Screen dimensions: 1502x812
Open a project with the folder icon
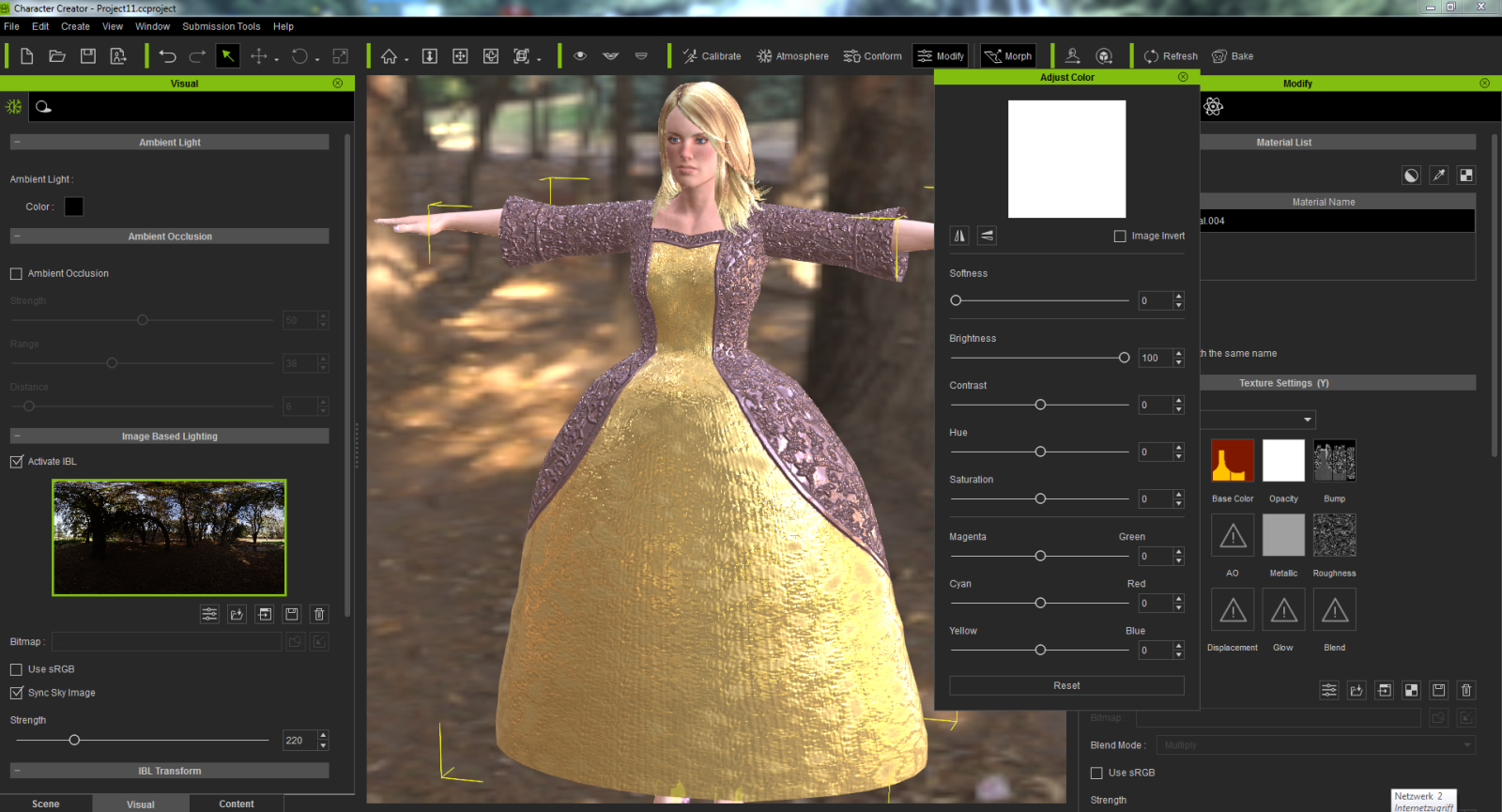click(57, 56)
